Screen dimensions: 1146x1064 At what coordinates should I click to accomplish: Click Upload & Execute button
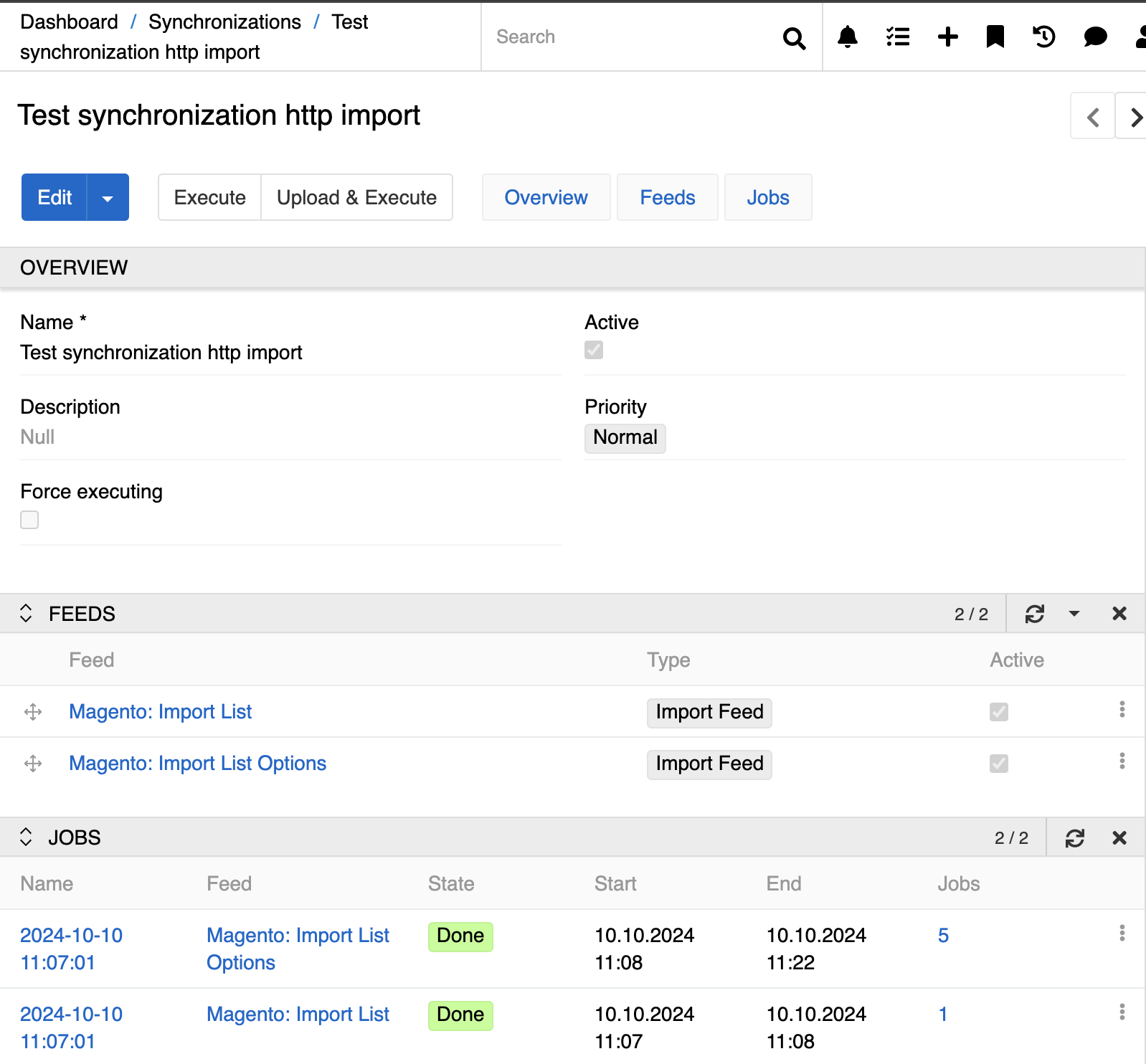[357, 198]
